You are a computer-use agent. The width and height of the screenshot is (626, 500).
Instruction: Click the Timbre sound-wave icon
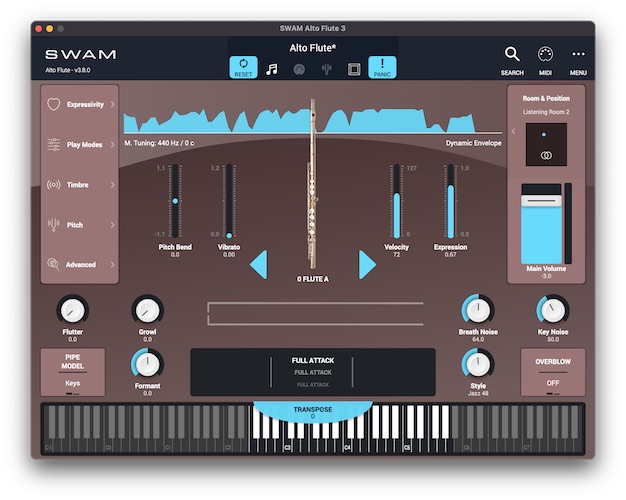coord(53,185)
